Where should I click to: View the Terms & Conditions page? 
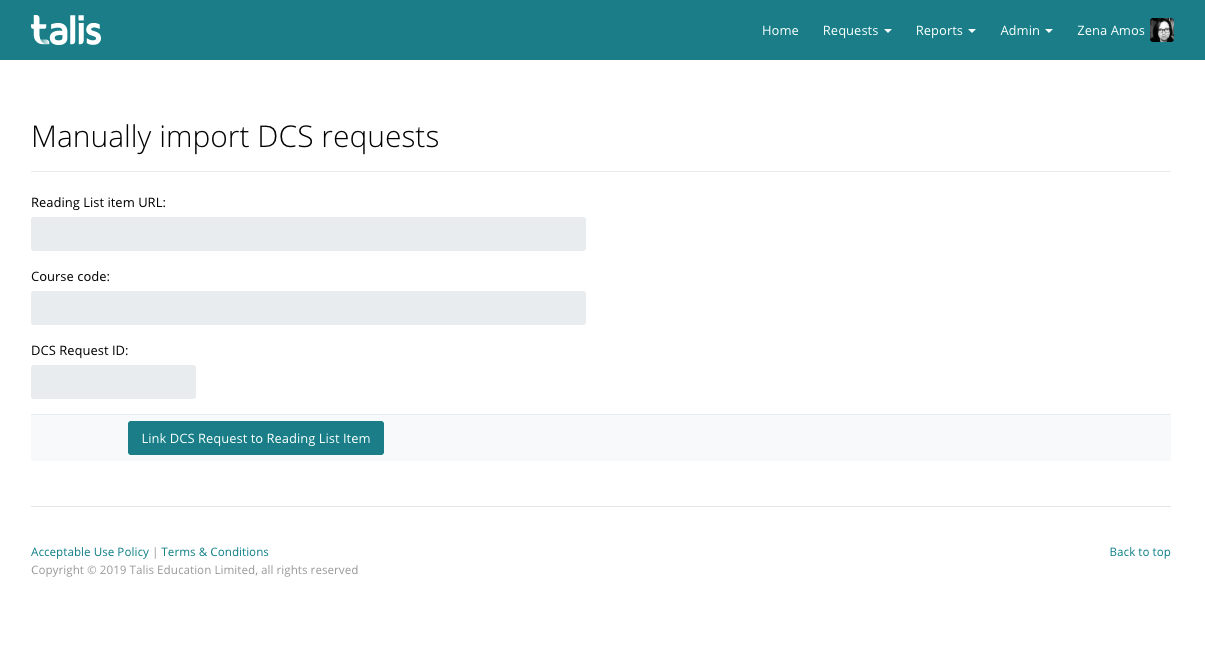(215, 552)
